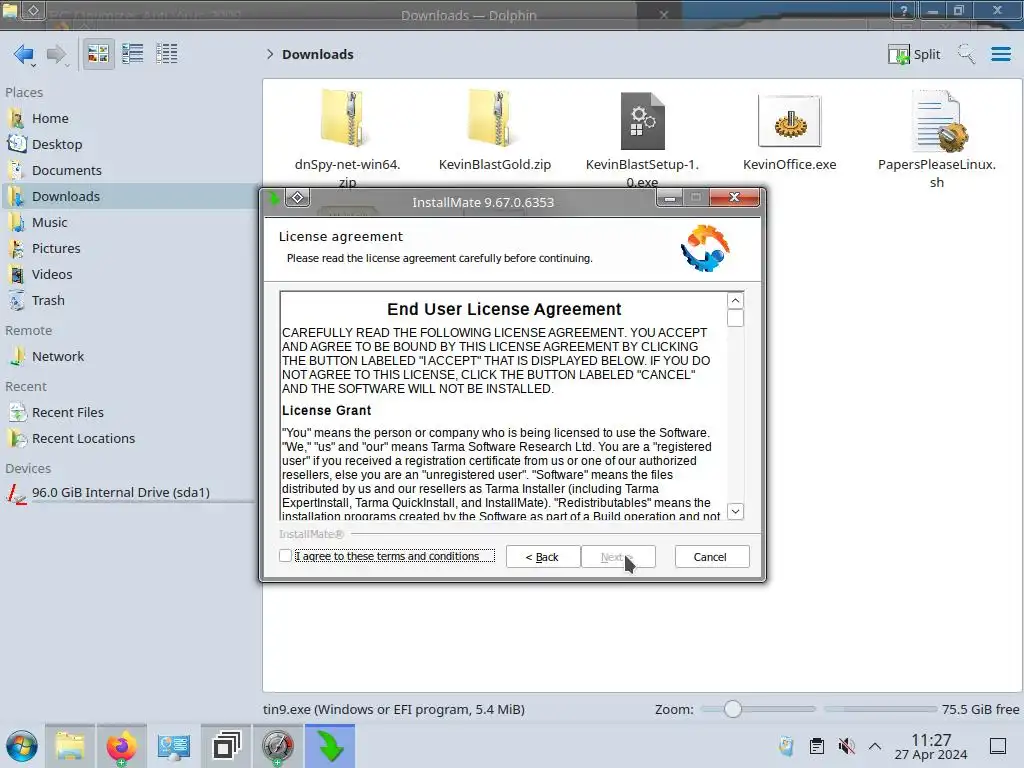The width and height of the screenshot is (1024, 768).
Task: Close the InstallMate window
Action: [x=734, y=197]
